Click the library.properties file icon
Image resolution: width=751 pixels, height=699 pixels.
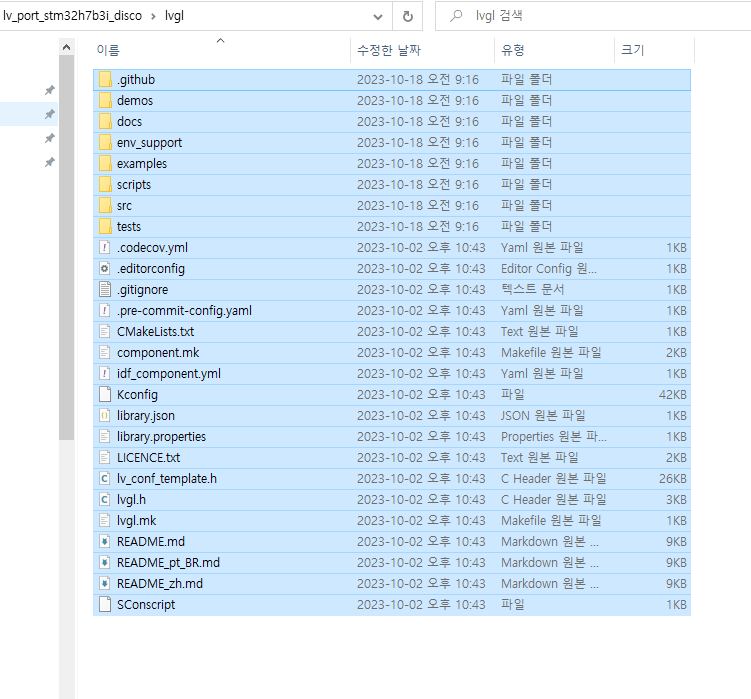(x=105, y=436)
